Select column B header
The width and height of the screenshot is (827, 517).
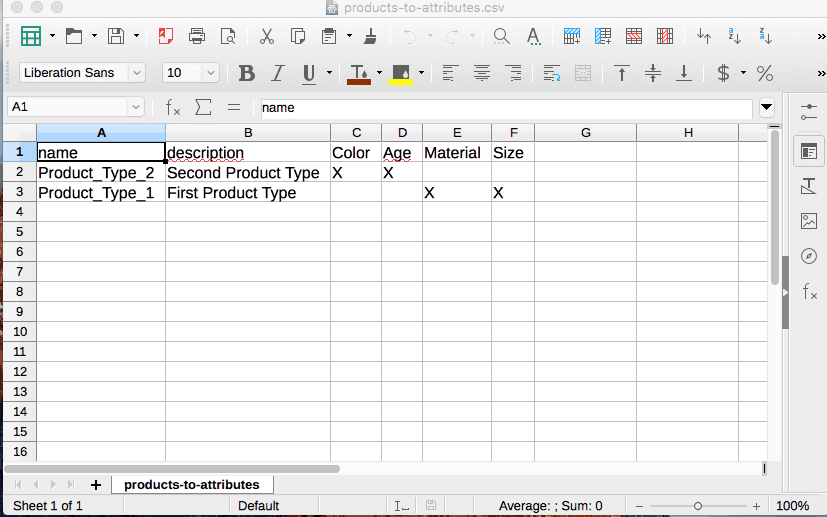pyautogui.click(x=248, y=133)
